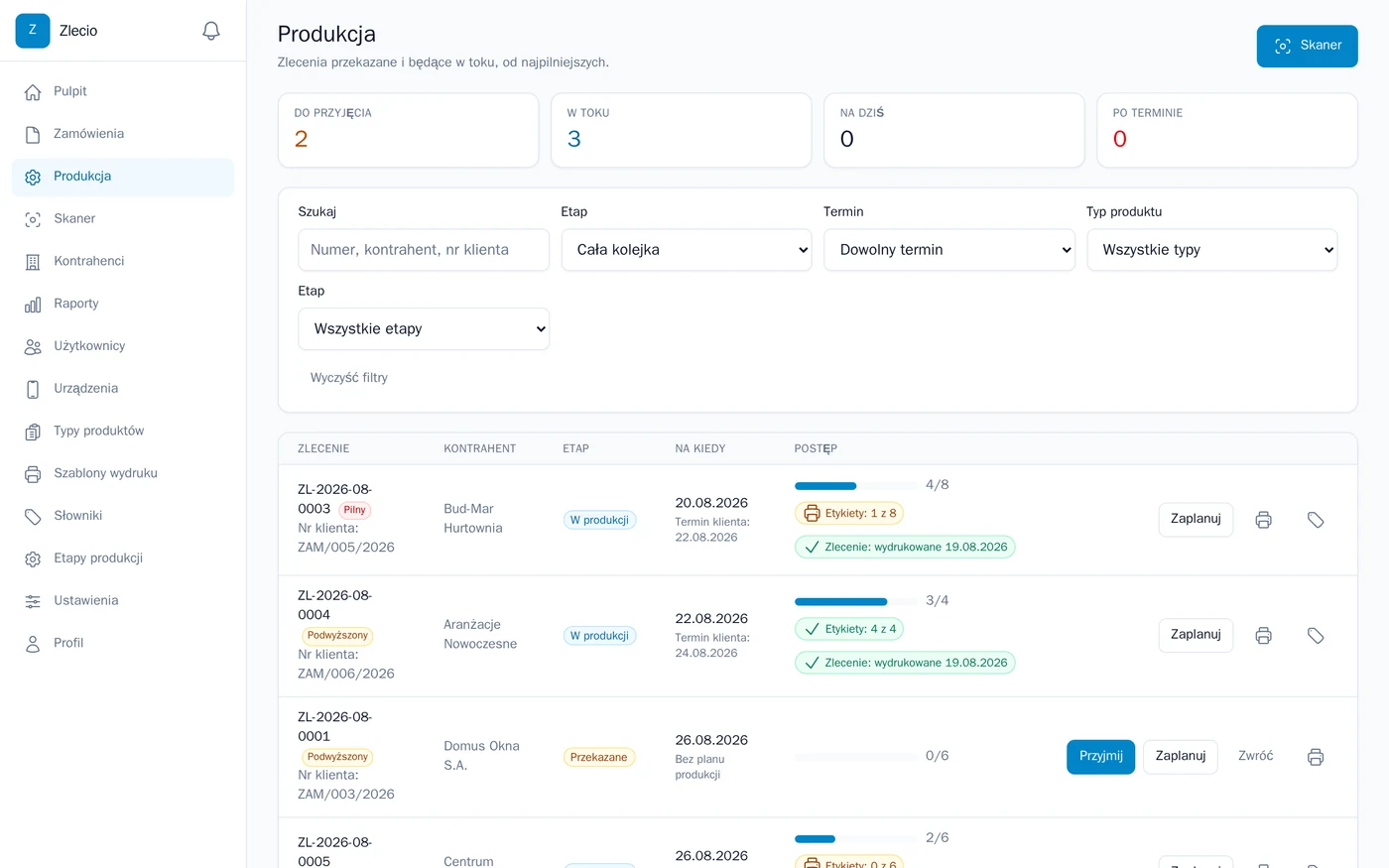
Task: Open the Dowolny termin dropdown
Action: point(949,250)
